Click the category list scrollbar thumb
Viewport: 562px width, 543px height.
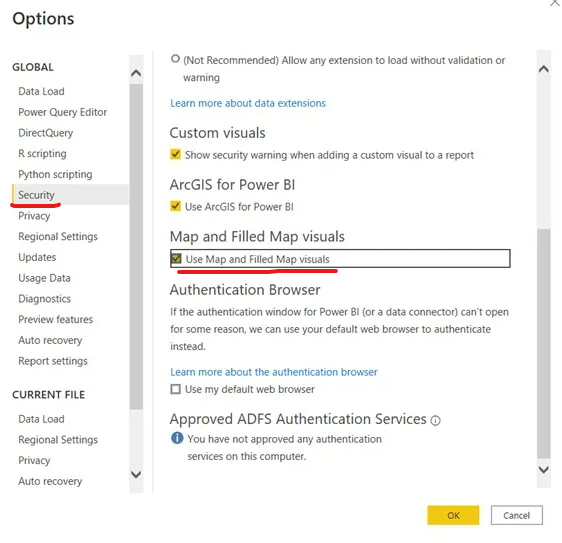(136, 247)
